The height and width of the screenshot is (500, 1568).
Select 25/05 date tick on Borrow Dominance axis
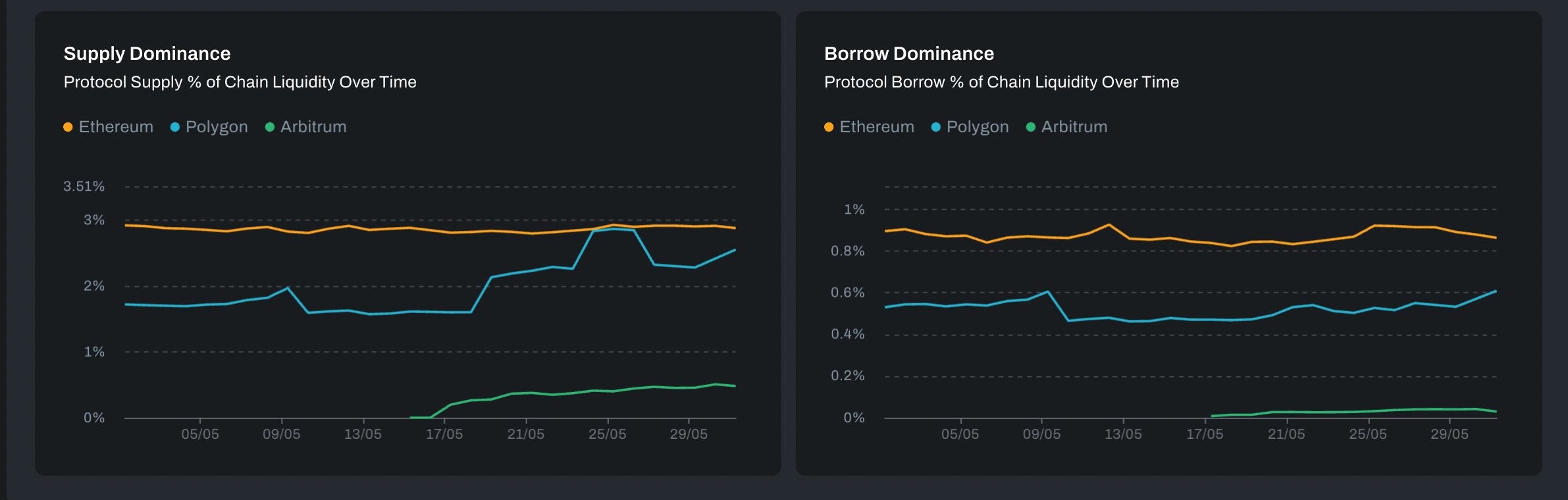1368,434
